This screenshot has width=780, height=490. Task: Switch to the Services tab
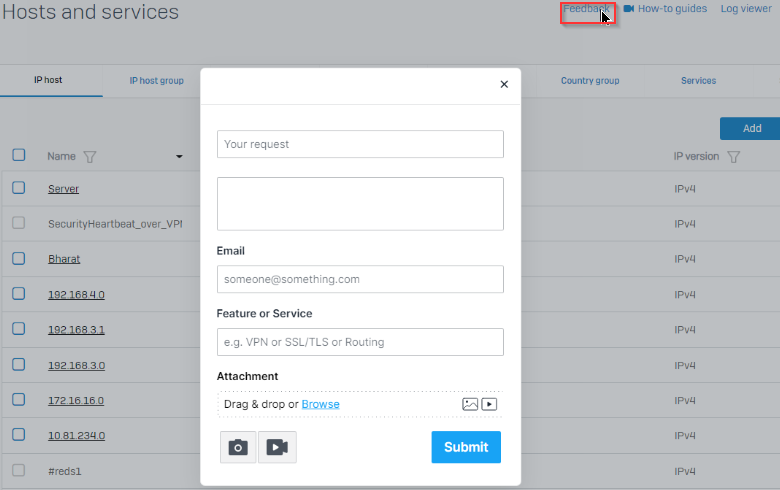698,81
